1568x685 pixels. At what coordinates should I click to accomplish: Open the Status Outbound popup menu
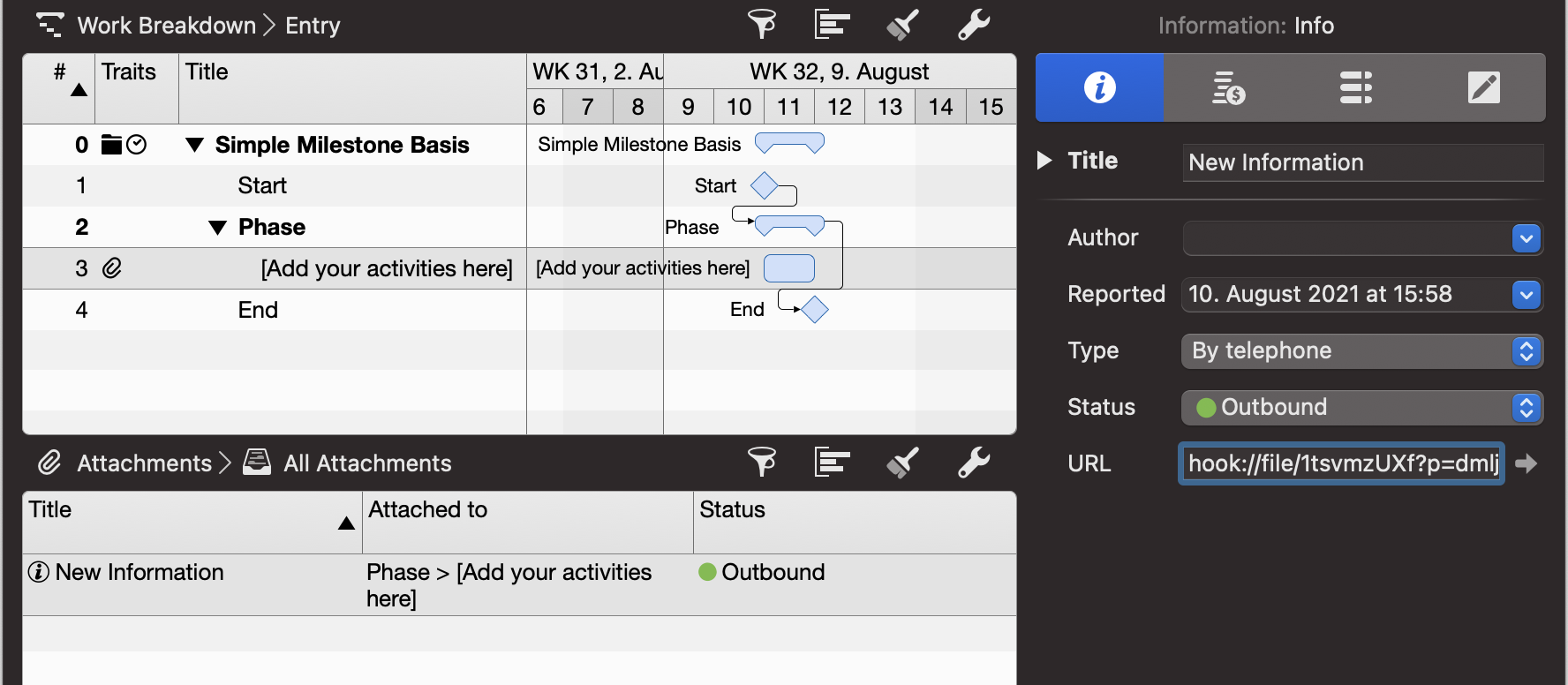1526,408
